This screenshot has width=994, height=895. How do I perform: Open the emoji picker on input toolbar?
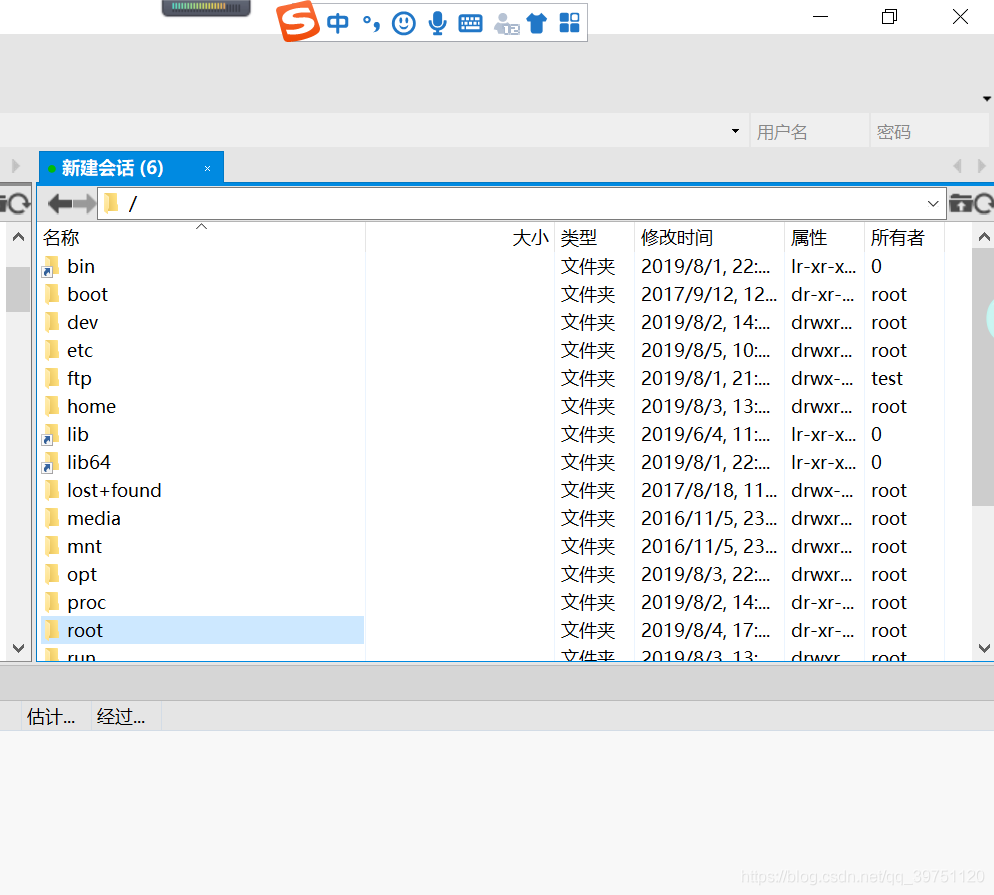[403, 22]
